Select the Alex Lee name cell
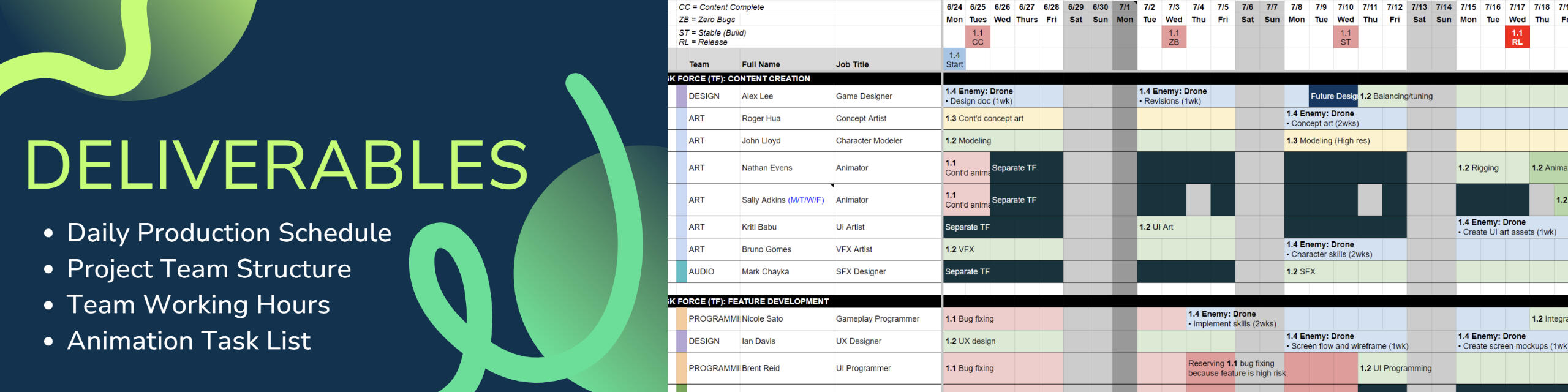This screenshot has height=392, width=1568. [x=757, y=96]
